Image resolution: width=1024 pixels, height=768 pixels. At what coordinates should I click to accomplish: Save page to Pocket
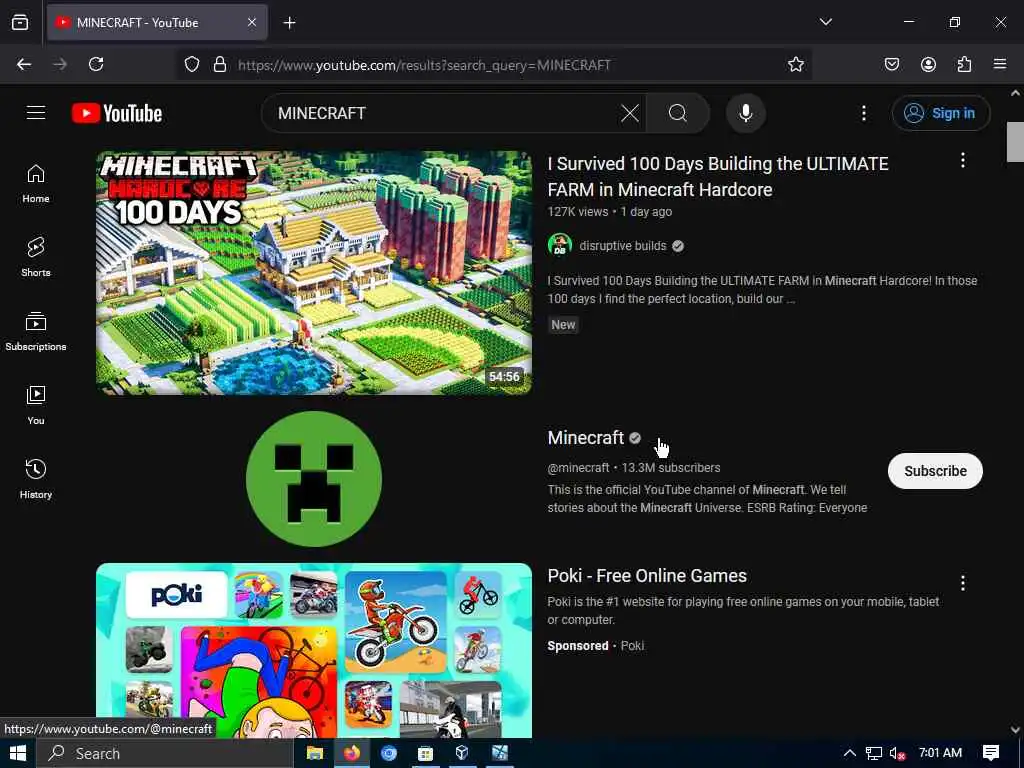click(x=892, y=64)
